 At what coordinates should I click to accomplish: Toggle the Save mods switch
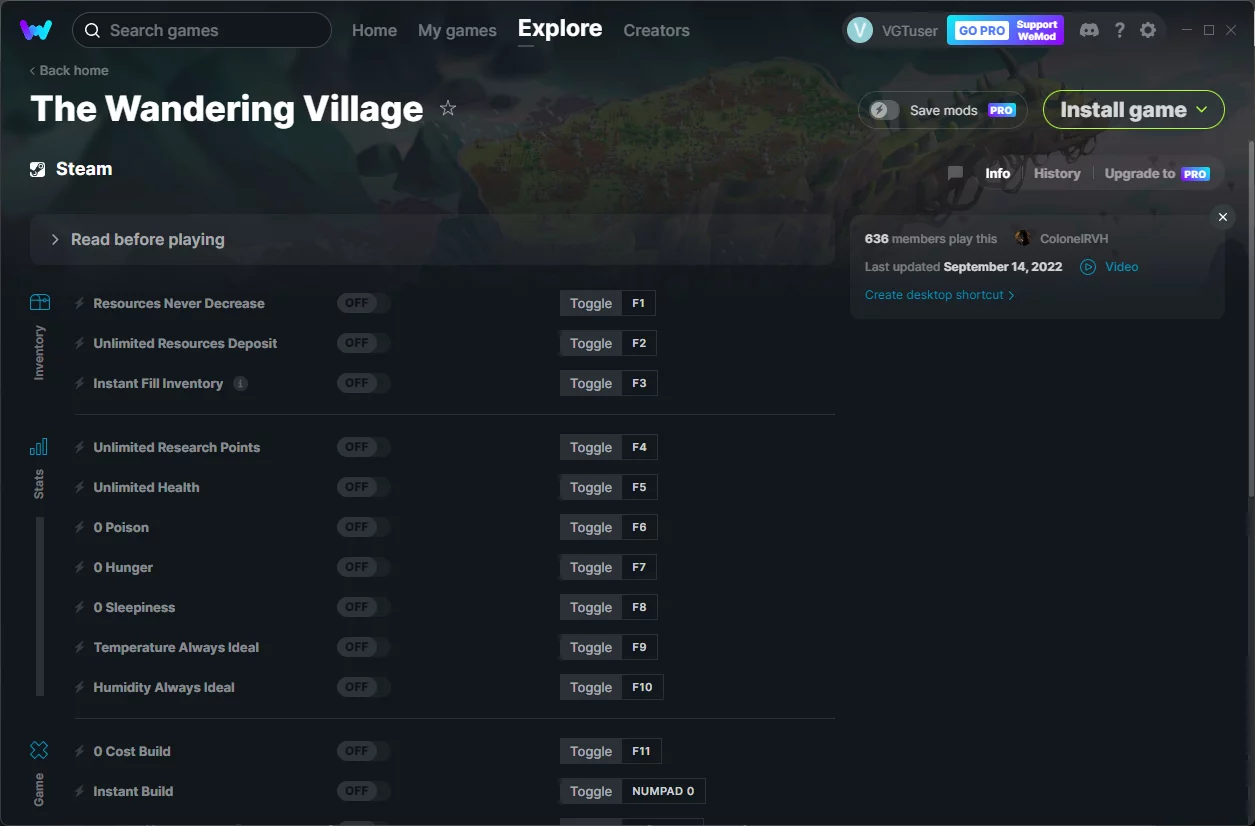click(x=884, y=110)
